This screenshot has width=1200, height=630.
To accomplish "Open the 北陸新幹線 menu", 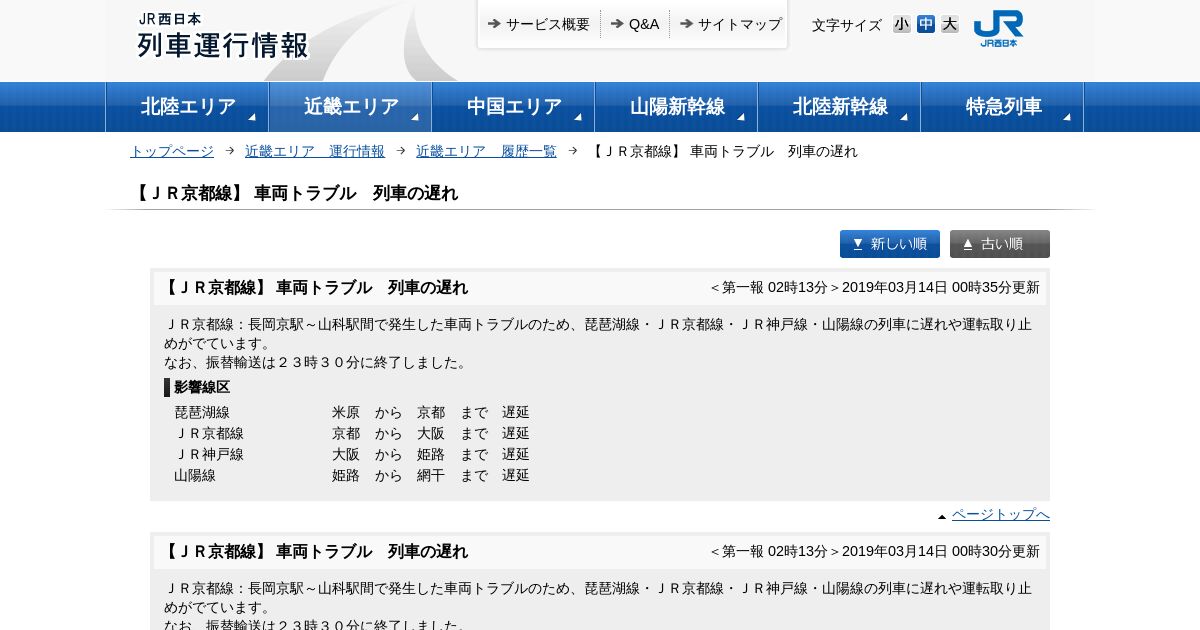I will 839,107.
